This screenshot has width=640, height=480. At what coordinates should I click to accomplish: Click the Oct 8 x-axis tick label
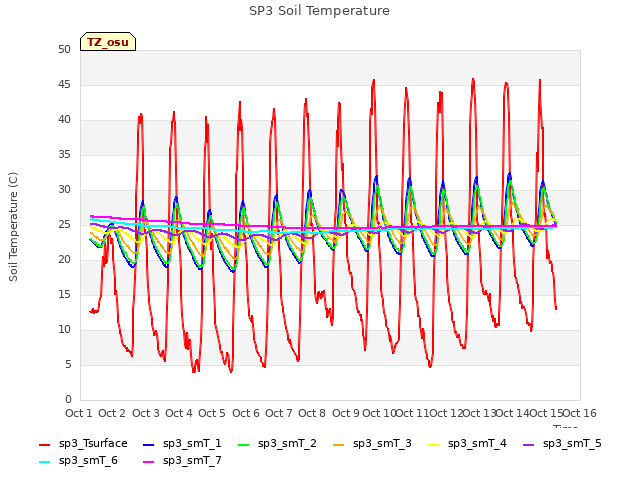(312, 413)
